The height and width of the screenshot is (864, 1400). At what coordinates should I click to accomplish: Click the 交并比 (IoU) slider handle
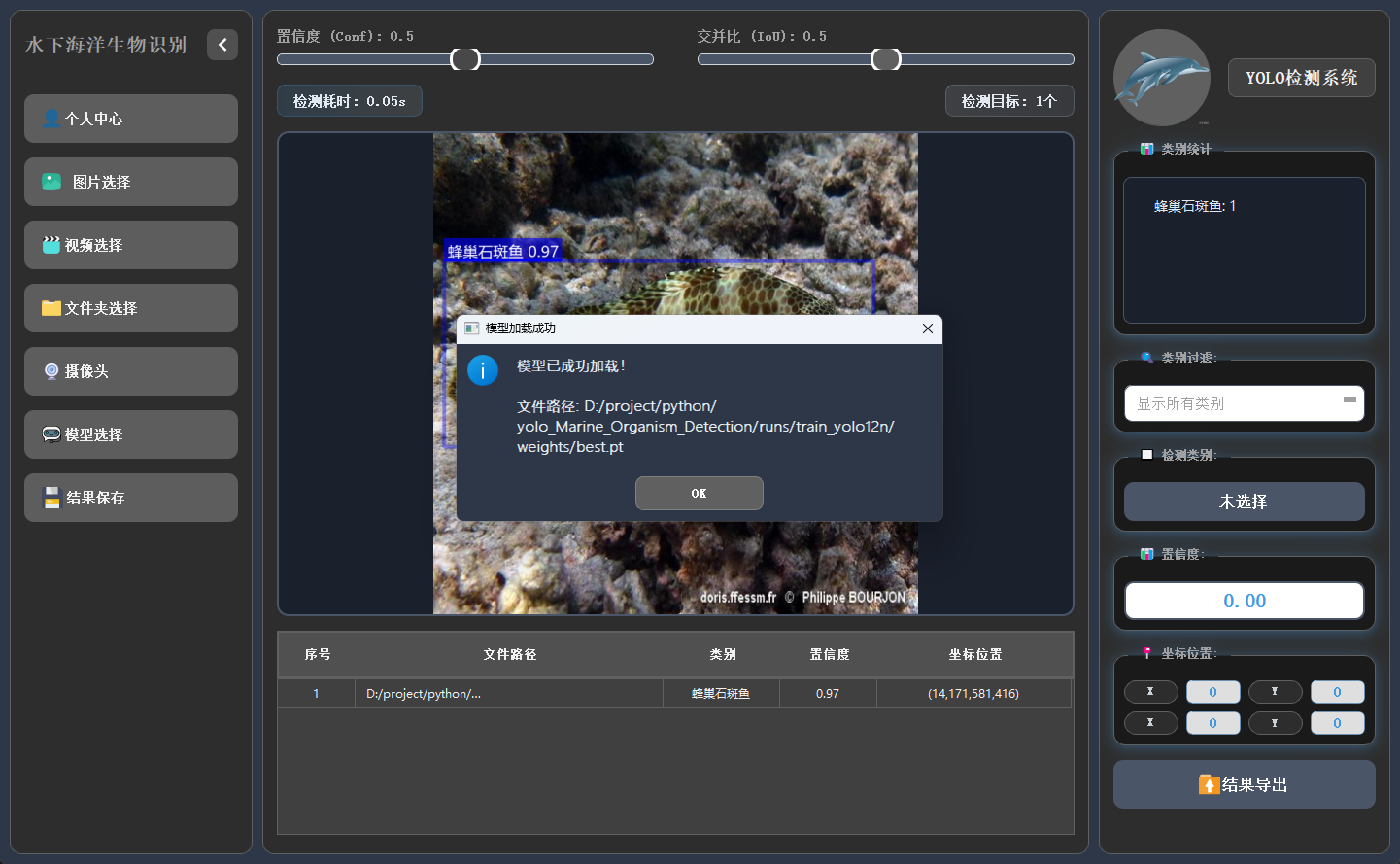pos(886,59)
